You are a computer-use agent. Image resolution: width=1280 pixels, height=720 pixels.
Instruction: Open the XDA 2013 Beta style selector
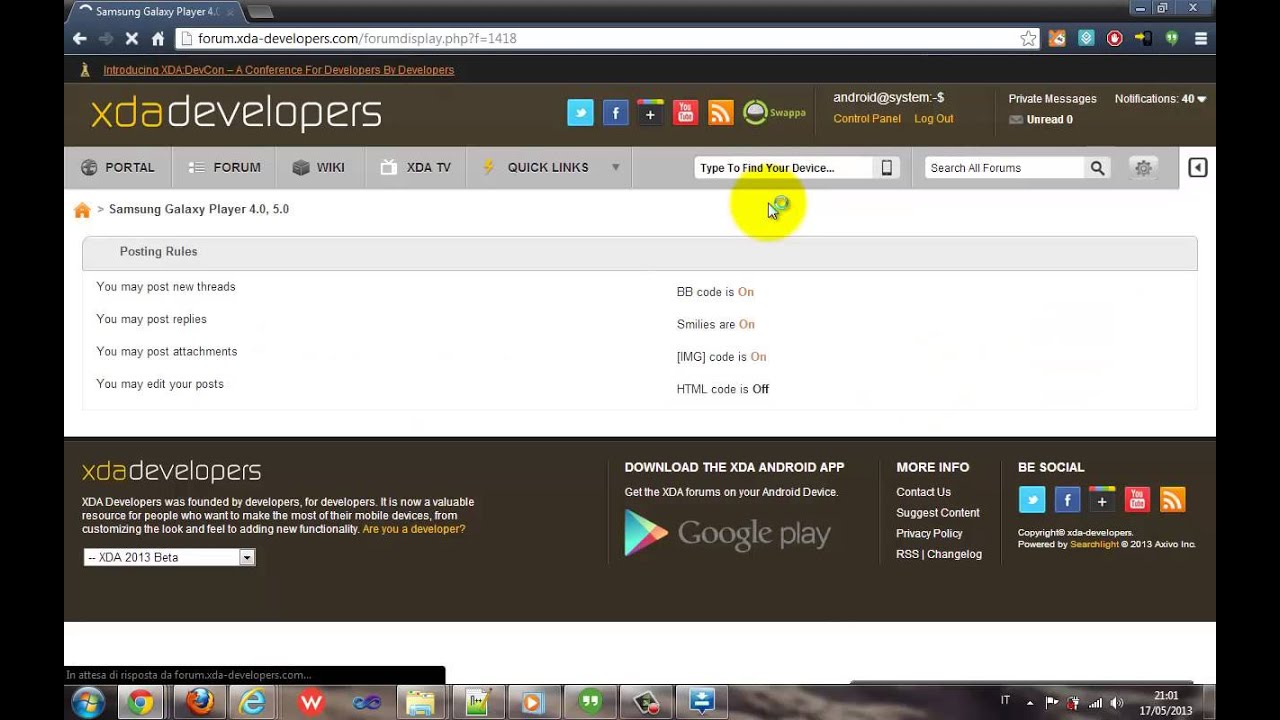point(169,557)
